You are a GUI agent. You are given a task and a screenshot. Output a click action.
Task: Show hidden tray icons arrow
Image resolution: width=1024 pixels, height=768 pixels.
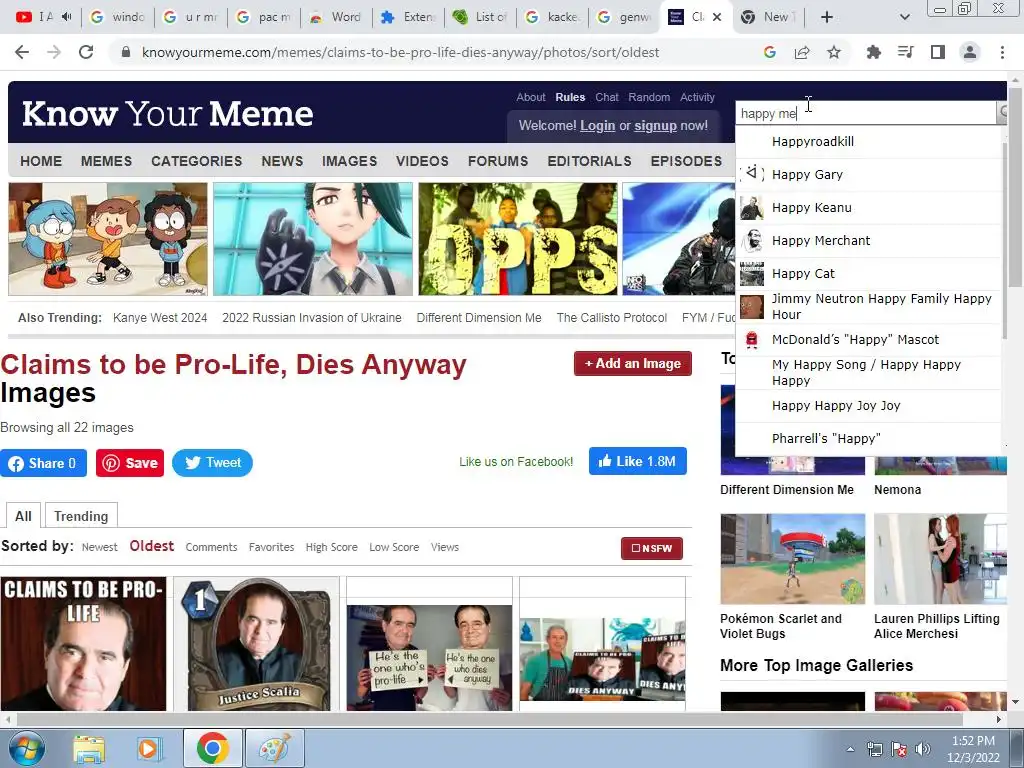(x=850, y=750)
